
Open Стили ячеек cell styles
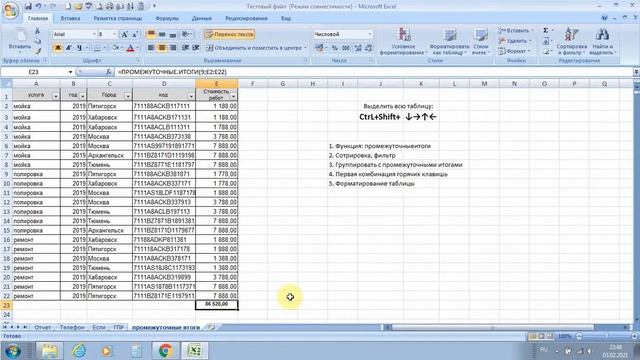tap(480, 42)
